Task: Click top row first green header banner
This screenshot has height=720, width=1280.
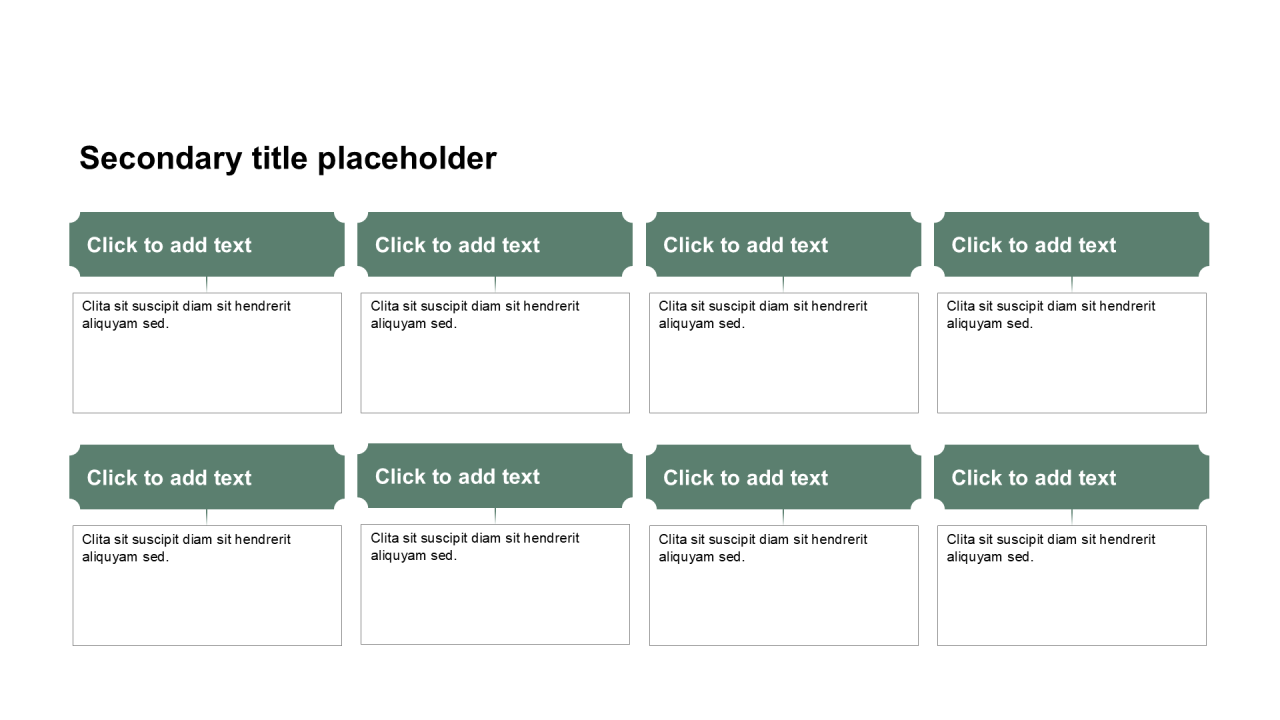Action: [207, 244]
